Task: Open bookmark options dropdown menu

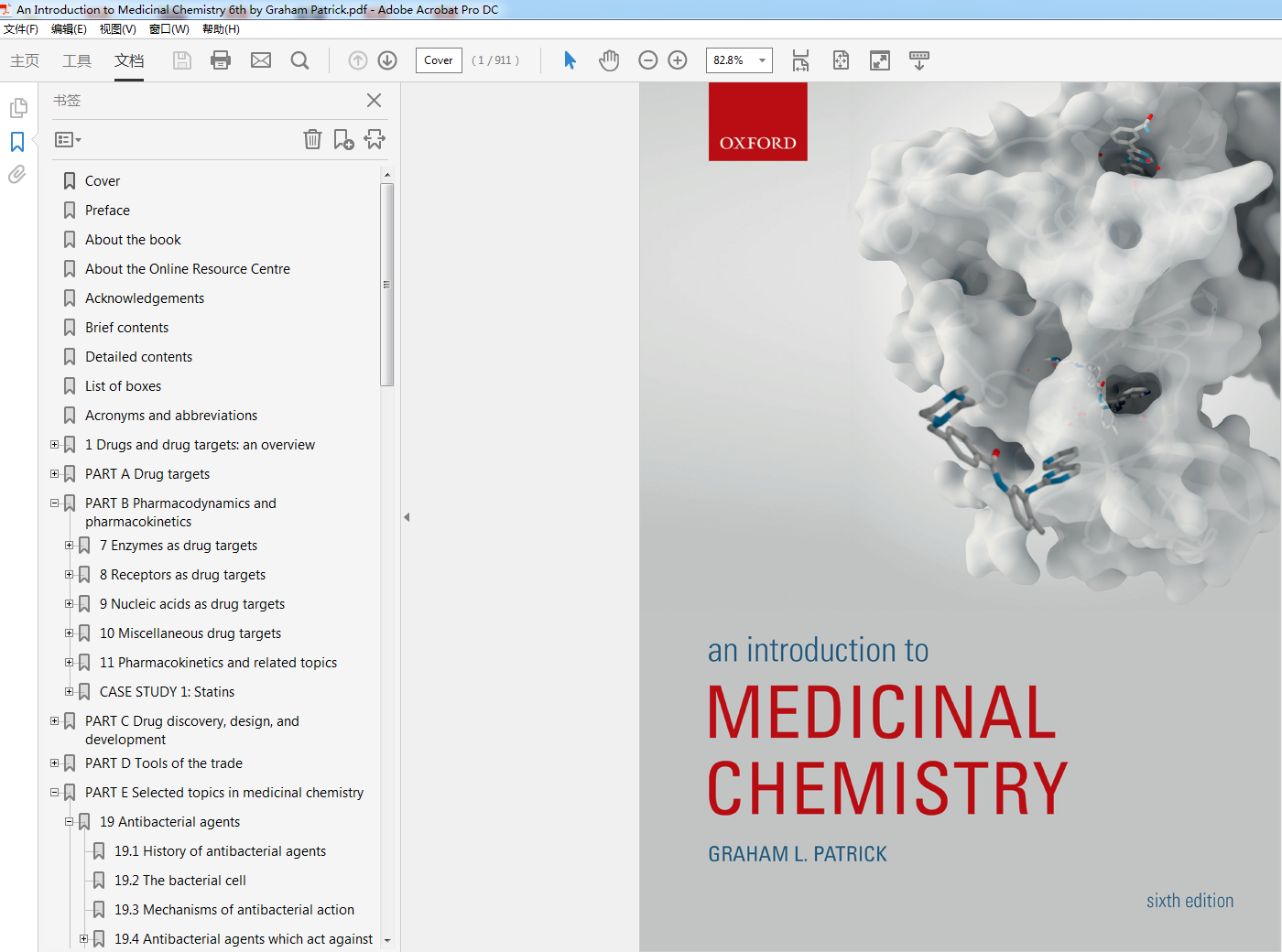Action: pos(68,140)
